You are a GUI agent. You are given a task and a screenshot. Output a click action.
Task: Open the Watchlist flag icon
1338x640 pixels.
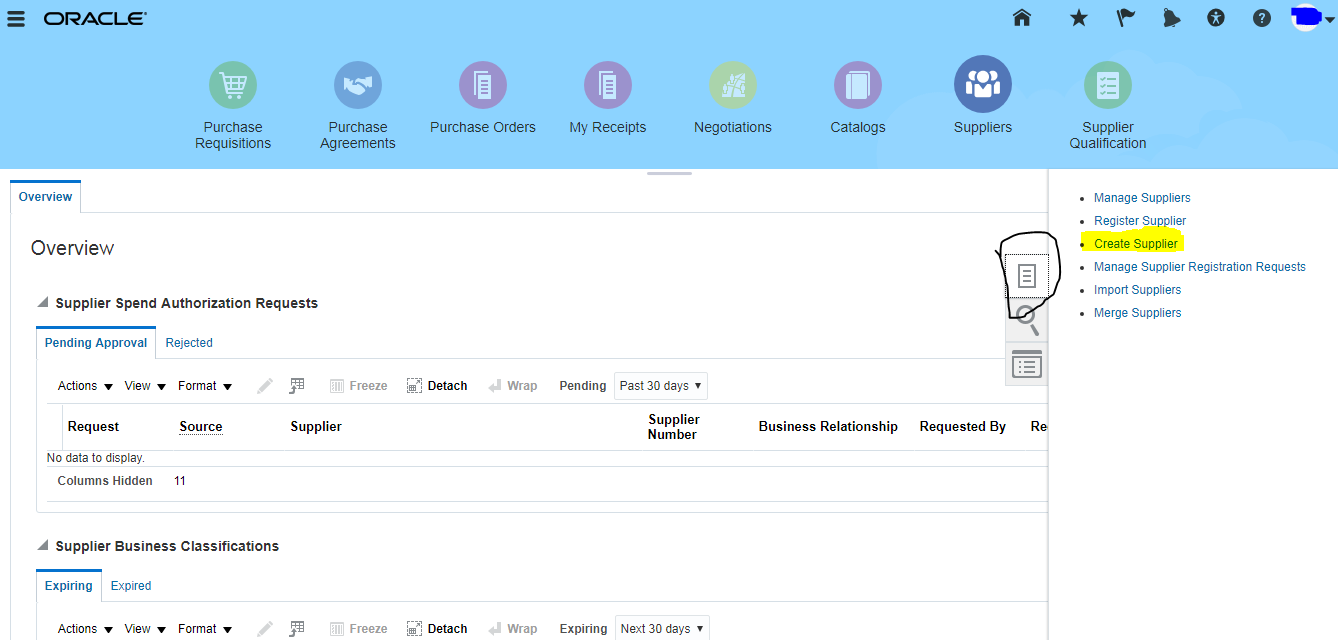(1124, 17)
